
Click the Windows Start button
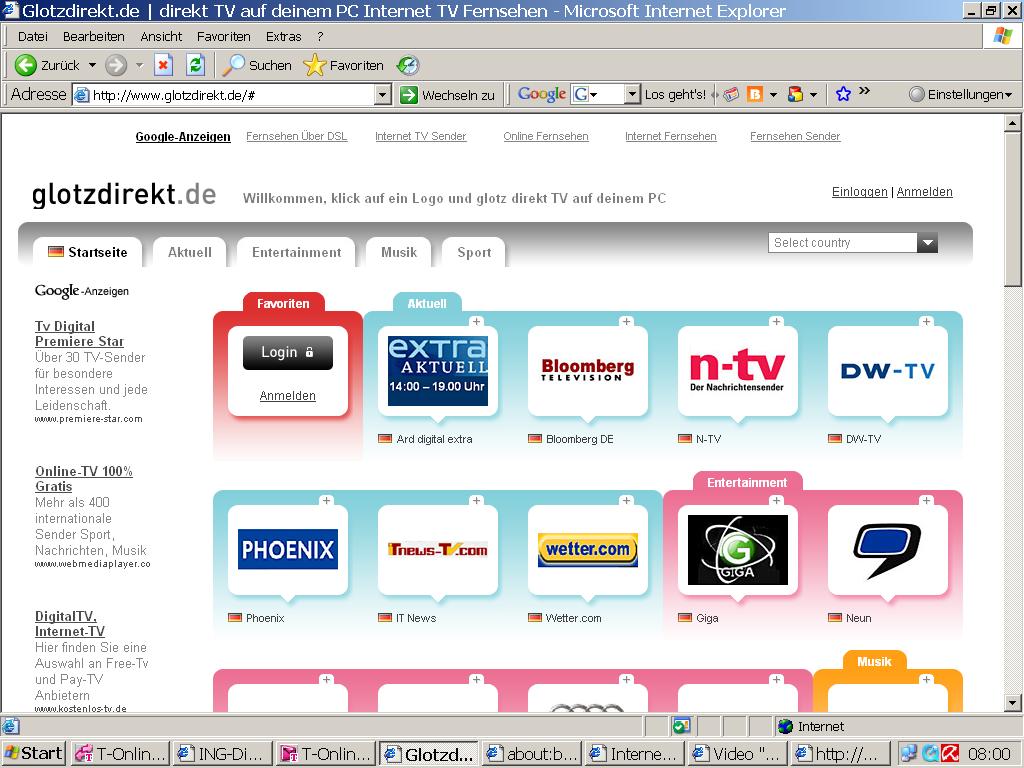(x=33, y=754)
